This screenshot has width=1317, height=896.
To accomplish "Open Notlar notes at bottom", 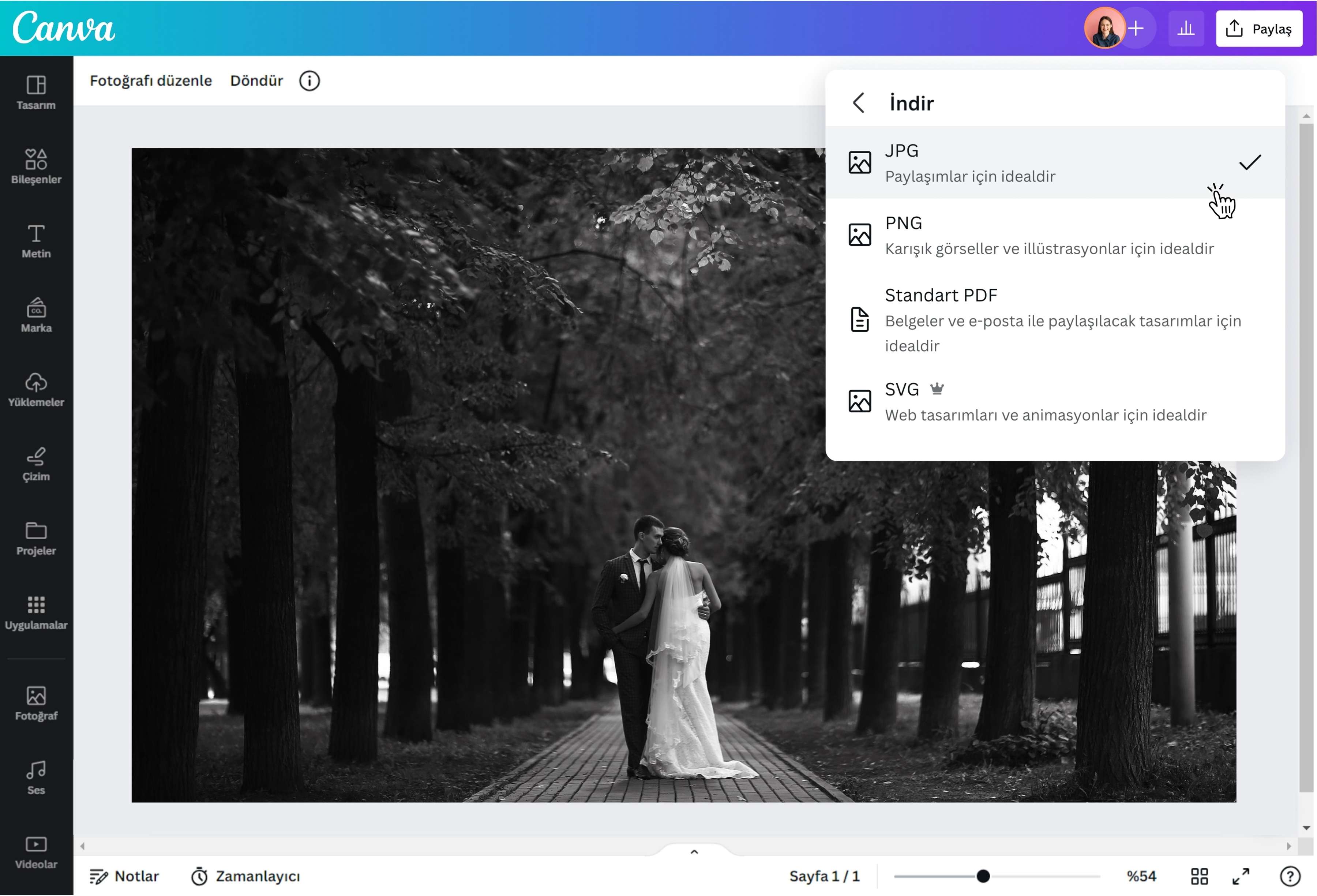I will 124,876.
